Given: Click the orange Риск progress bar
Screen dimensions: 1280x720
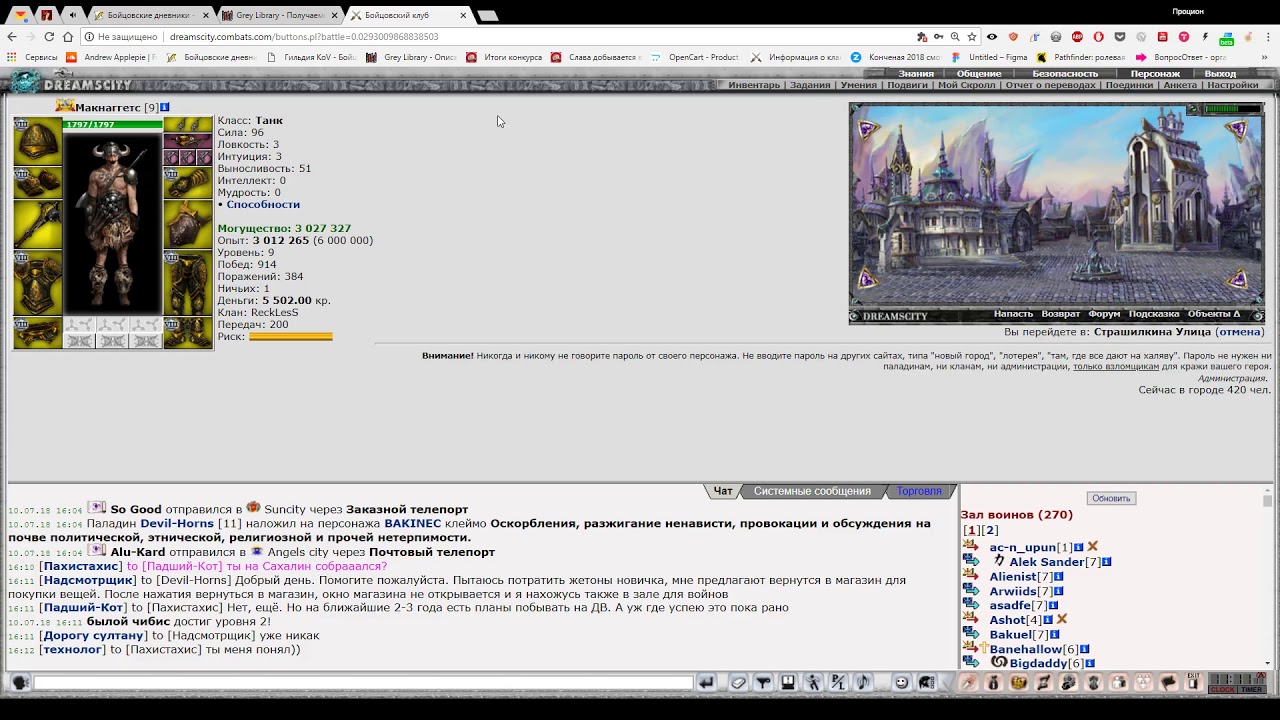Looking at the screenshot, I should coord(291,337).
